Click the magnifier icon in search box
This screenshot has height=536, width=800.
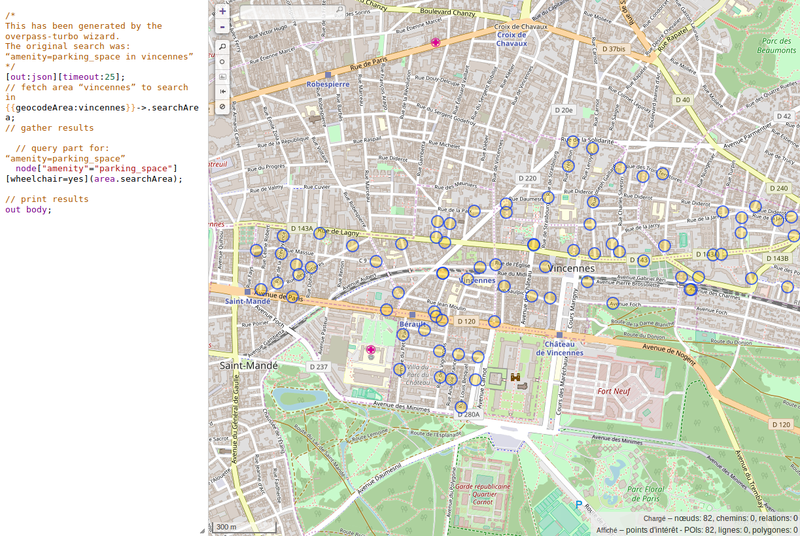338,11
